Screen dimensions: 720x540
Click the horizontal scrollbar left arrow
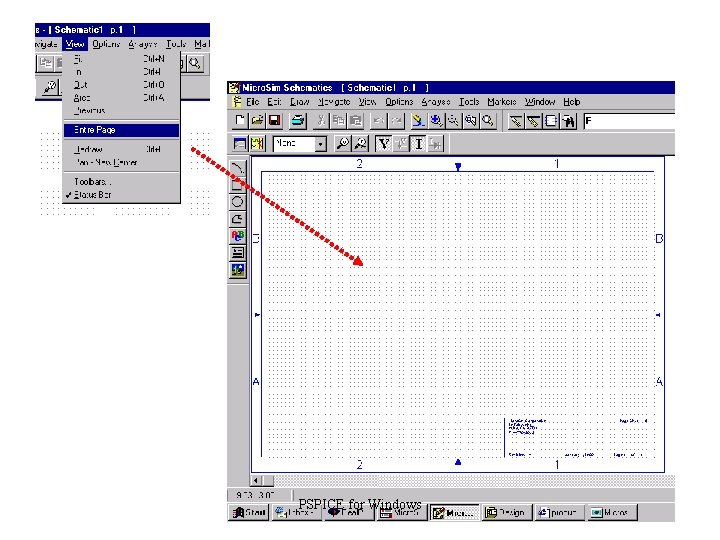point(256,480)
